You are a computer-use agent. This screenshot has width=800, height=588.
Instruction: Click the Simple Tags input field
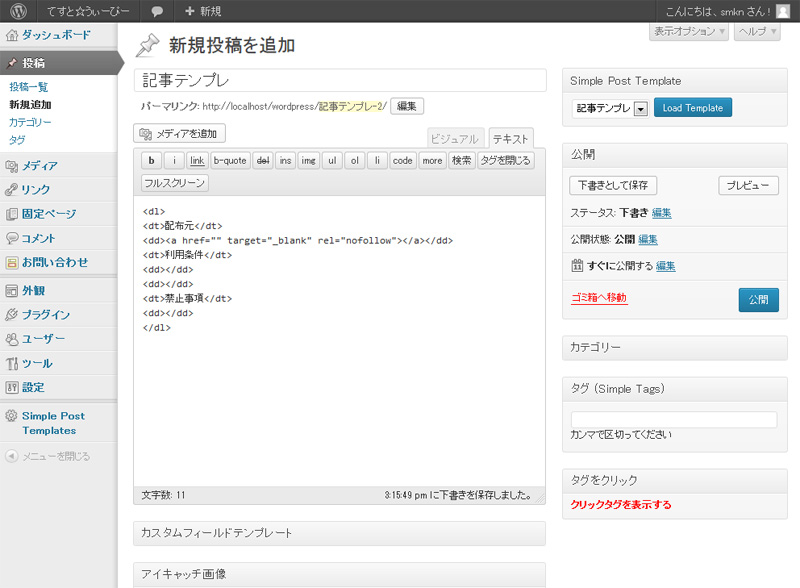(674, 420)
